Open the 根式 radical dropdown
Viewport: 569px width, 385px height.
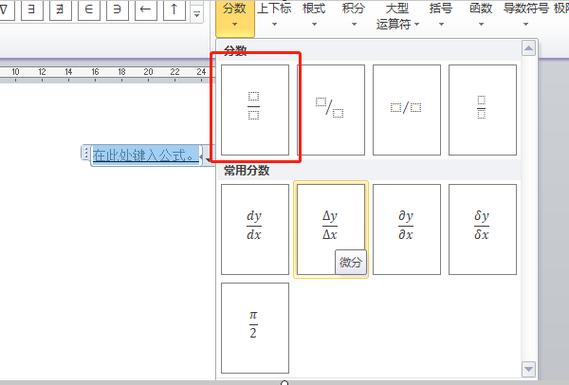pos(314,16)
